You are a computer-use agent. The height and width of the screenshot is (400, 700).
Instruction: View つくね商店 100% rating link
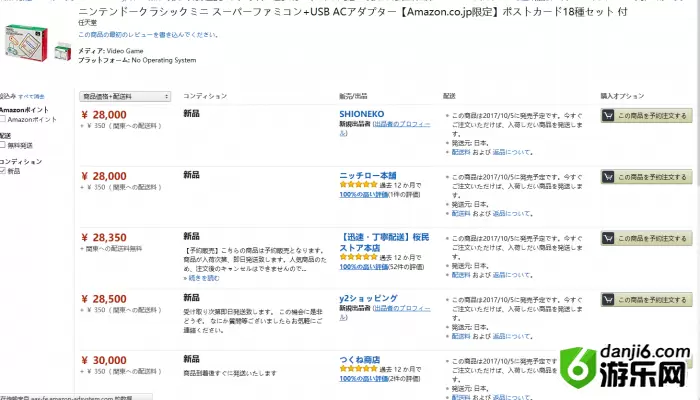tap(364, 379)
